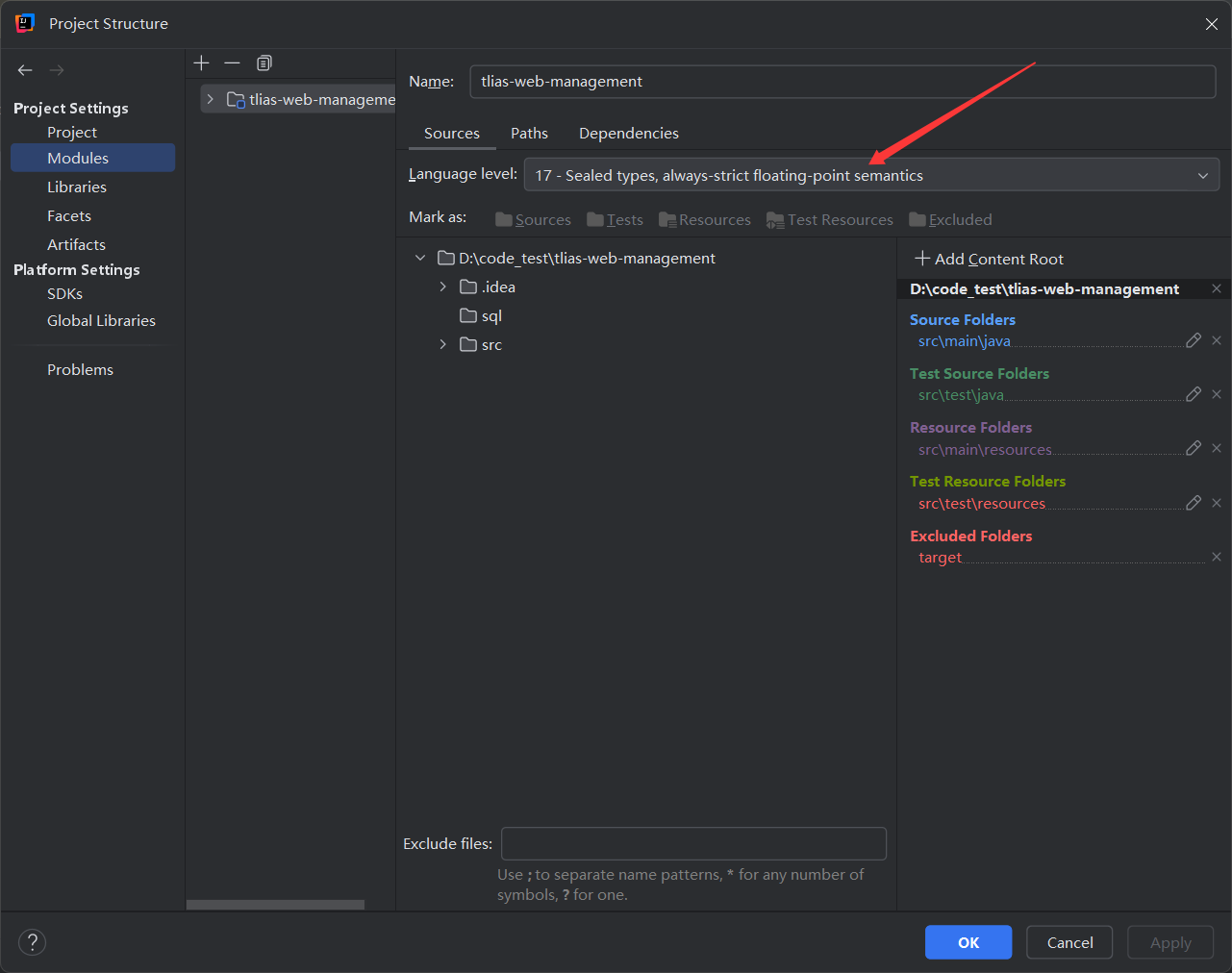
Task: Click the module Name input field
Action: pyautogui.click(x=842, y=81)
